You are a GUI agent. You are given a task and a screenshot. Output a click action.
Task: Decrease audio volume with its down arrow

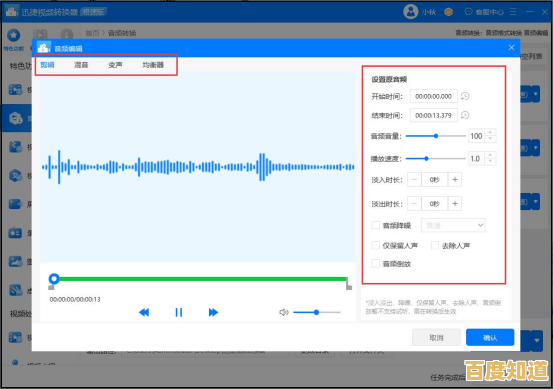490,139
